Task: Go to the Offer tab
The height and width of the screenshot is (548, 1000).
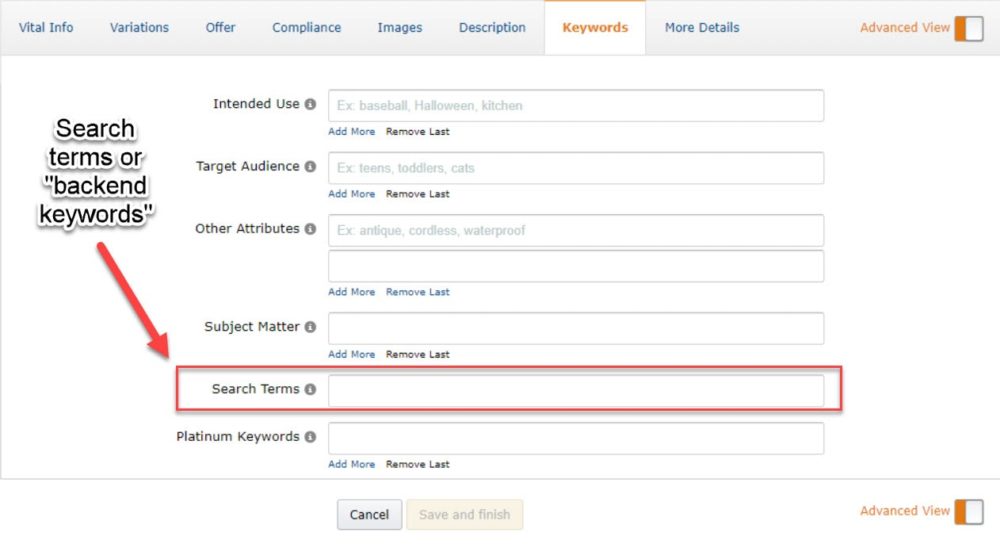Action: point(220,27)
